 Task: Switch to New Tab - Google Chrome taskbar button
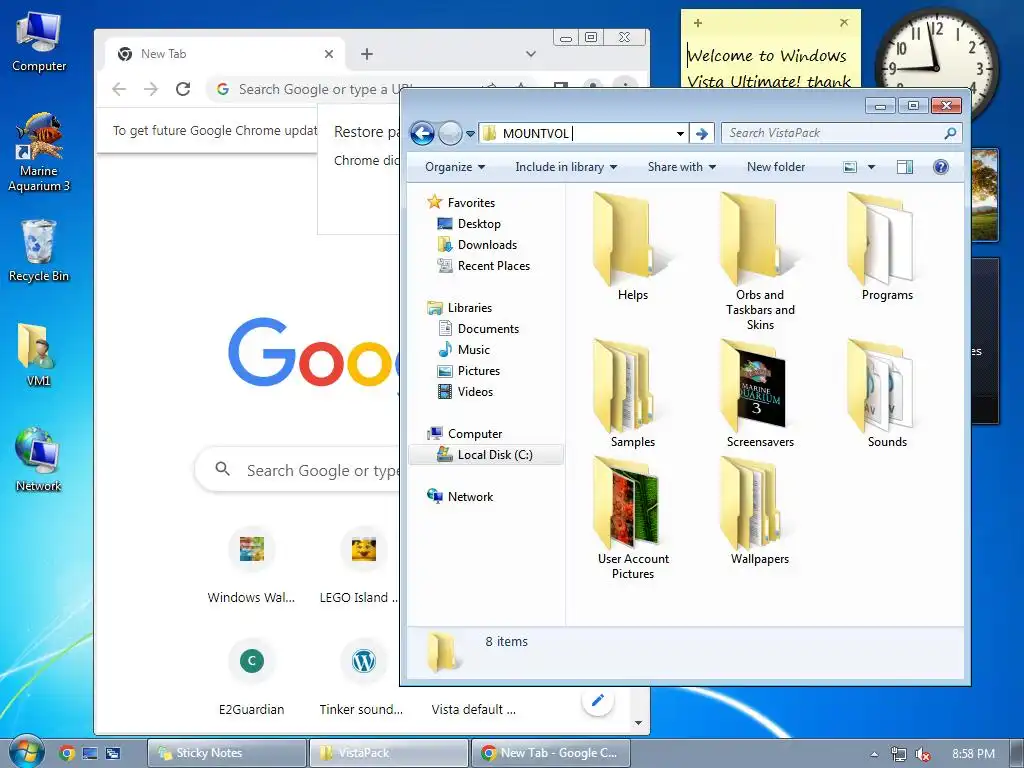click(x=551, y=753)
